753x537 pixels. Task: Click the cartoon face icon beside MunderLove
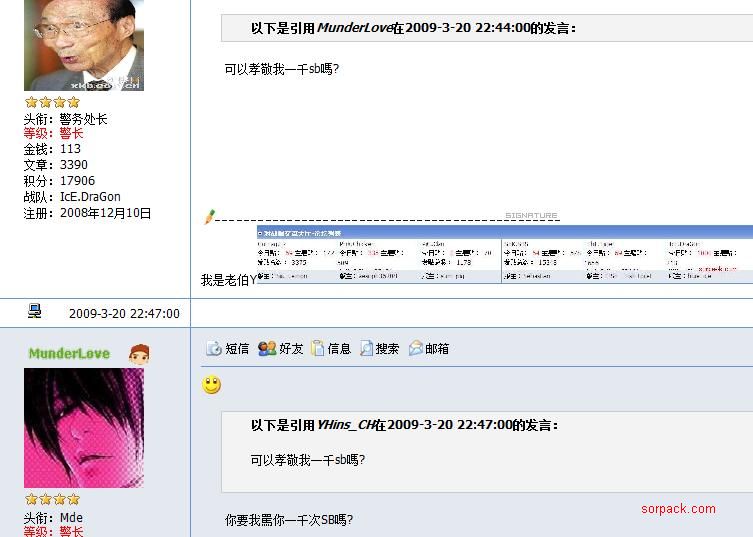139,353
